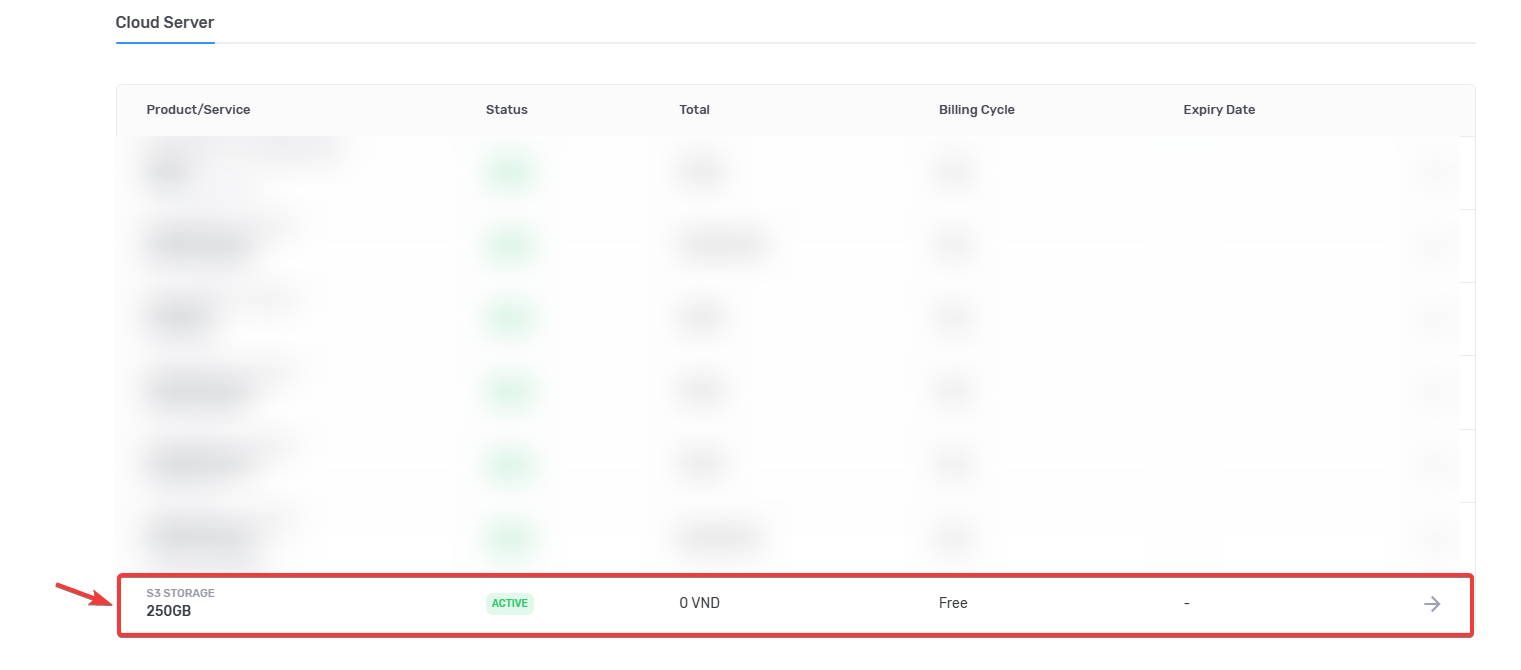
Task: Switch to the Cloud Server tab
Action: click(x=165, y=22)
